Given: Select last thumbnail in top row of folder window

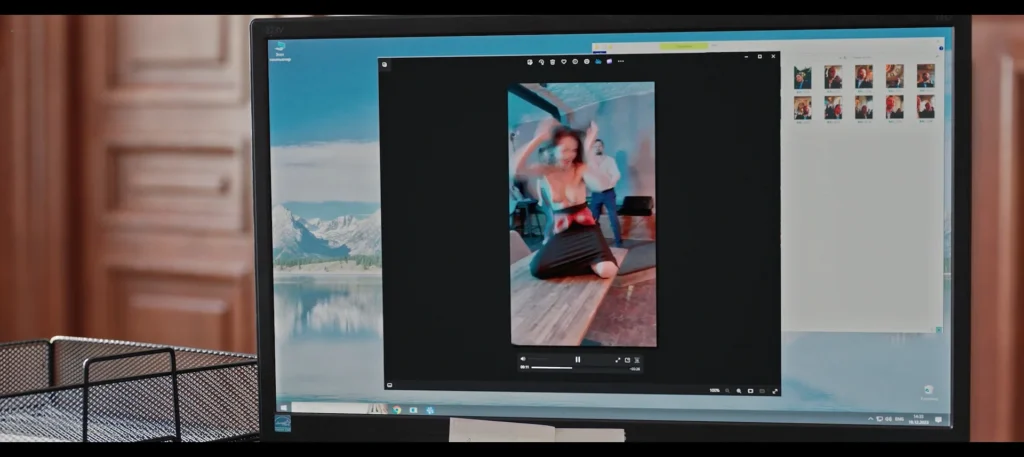Looking at the screenshot, I should pyautogui.click(x=925, y=75).
